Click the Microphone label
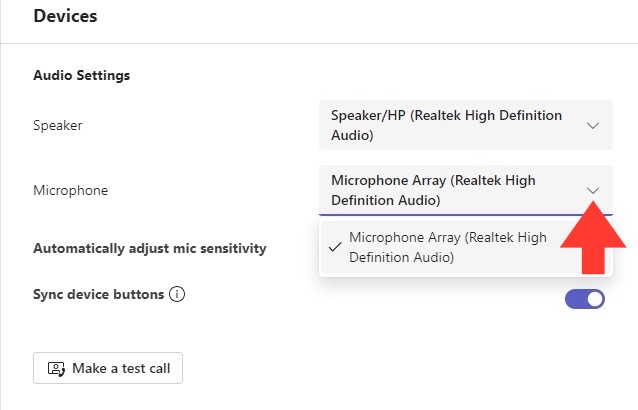This screenshot has width=638, height=410. tap(71, 190)
